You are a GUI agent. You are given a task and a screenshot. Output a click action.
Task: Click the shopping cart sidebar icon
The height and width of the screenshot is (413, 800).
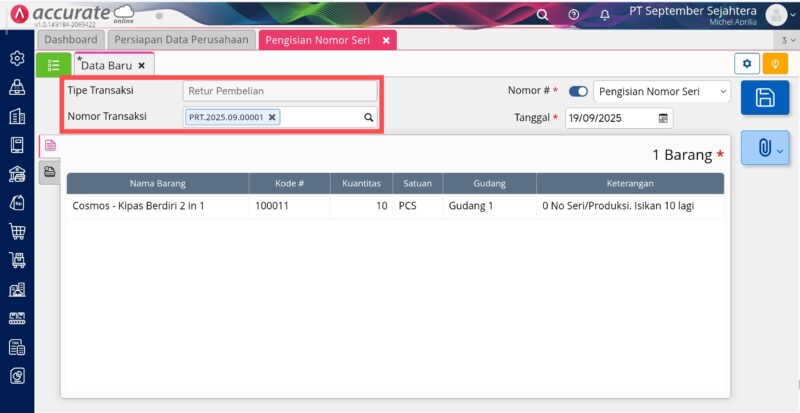17,231
